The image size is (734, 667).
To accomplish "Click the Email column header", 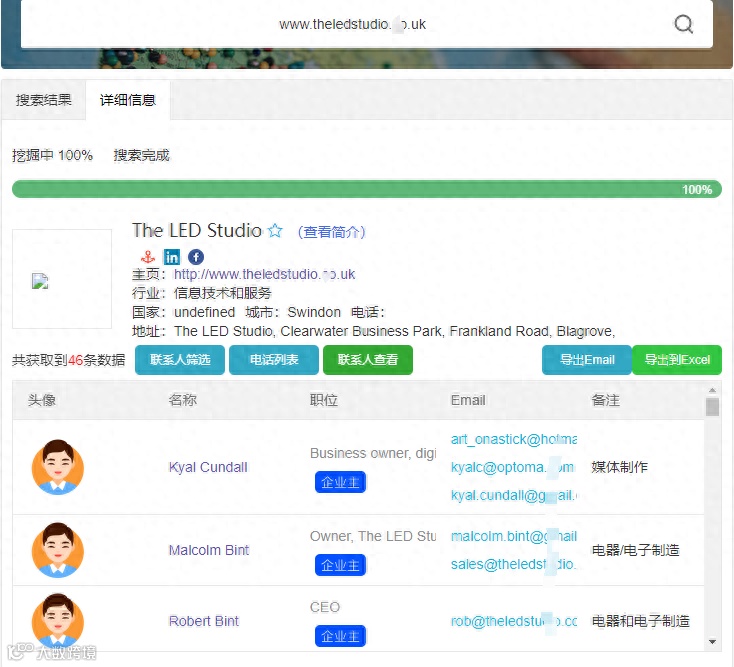I will 468,400.
